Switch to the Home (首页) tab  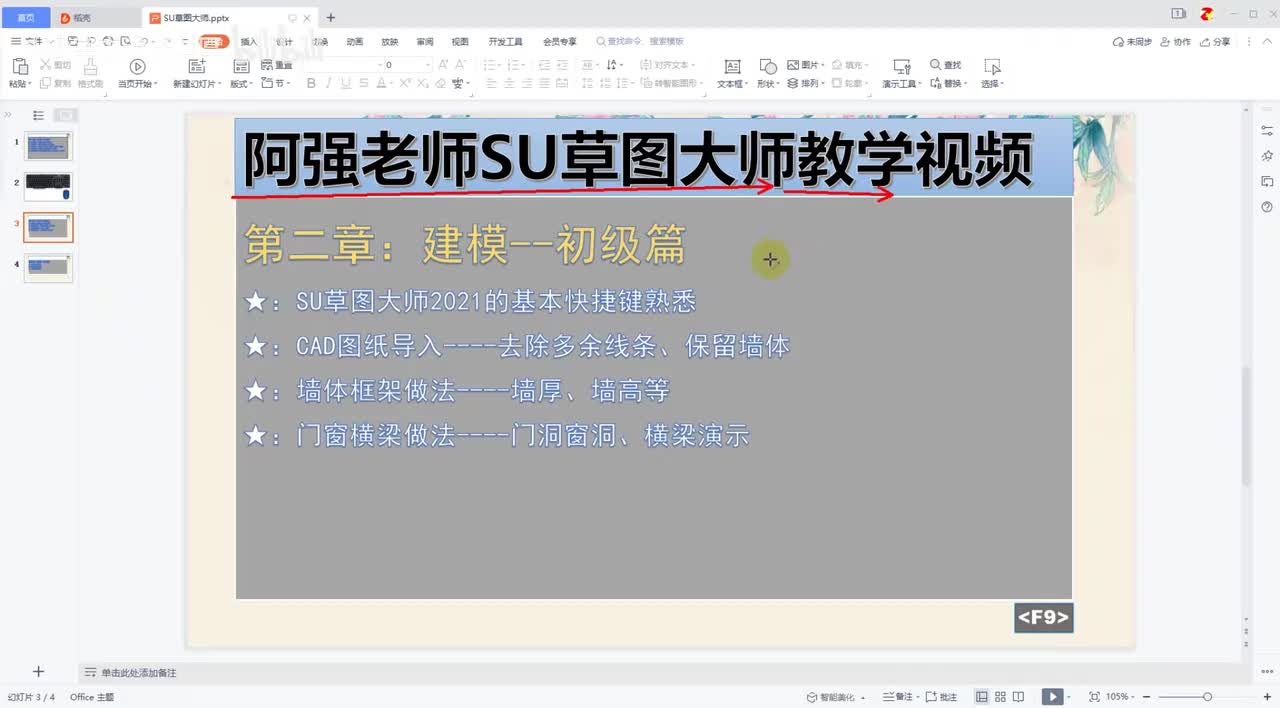tap(25, 17)
